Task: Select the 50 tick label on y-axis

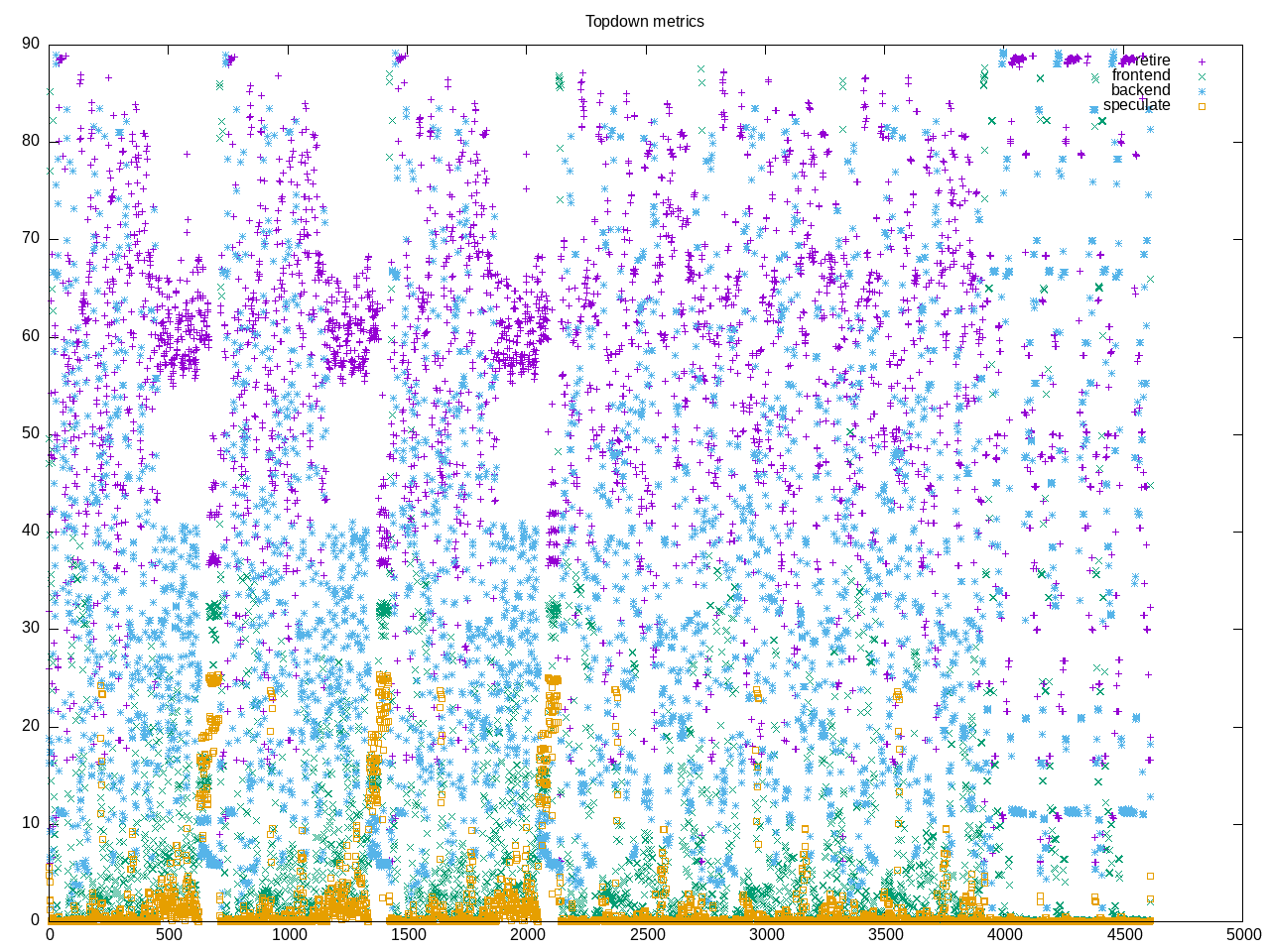Action: pyautogui.click(x=31, y=433)
